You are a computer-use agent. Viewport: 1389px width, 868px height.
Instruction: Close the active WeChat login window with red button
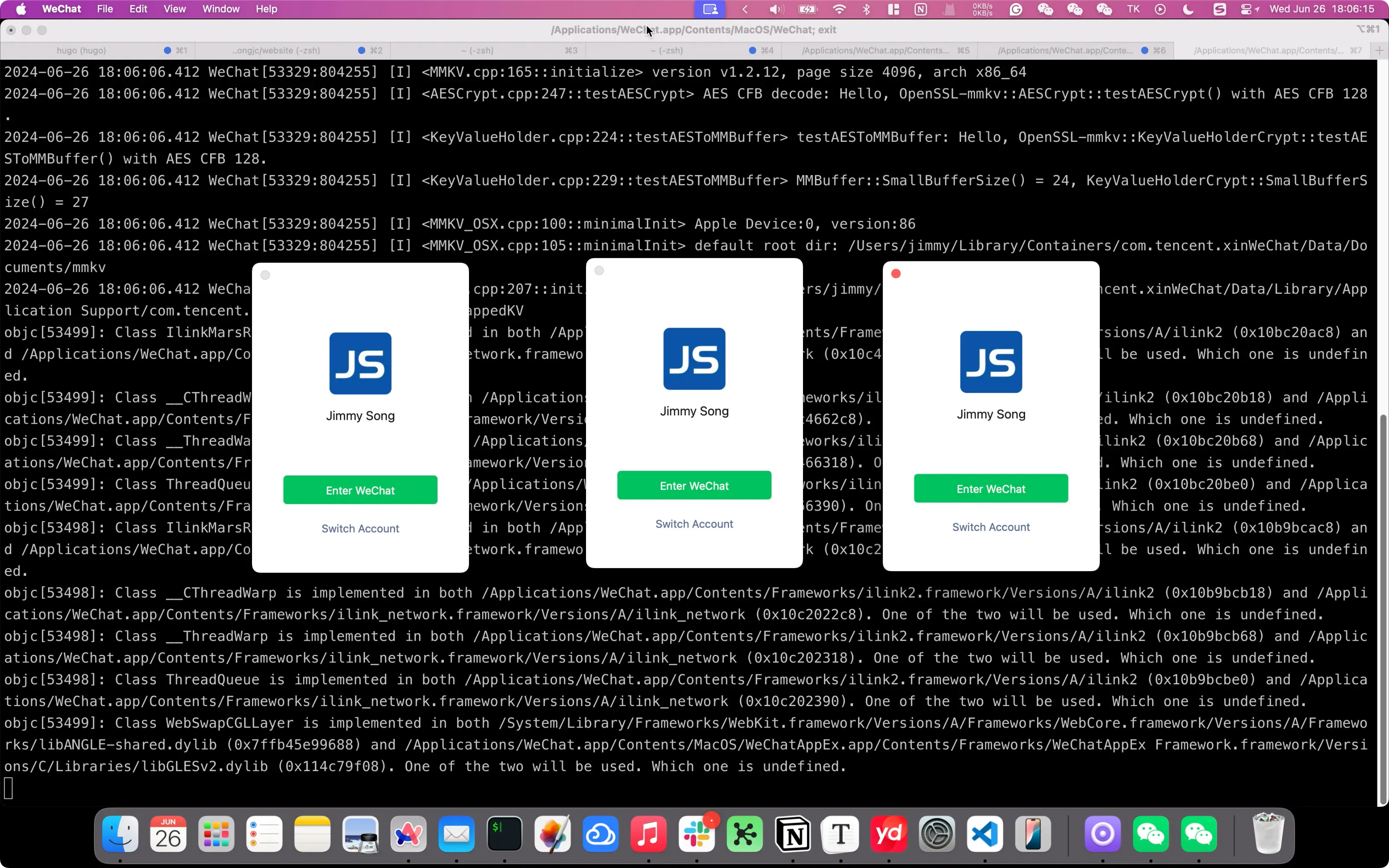pos(896,274)
